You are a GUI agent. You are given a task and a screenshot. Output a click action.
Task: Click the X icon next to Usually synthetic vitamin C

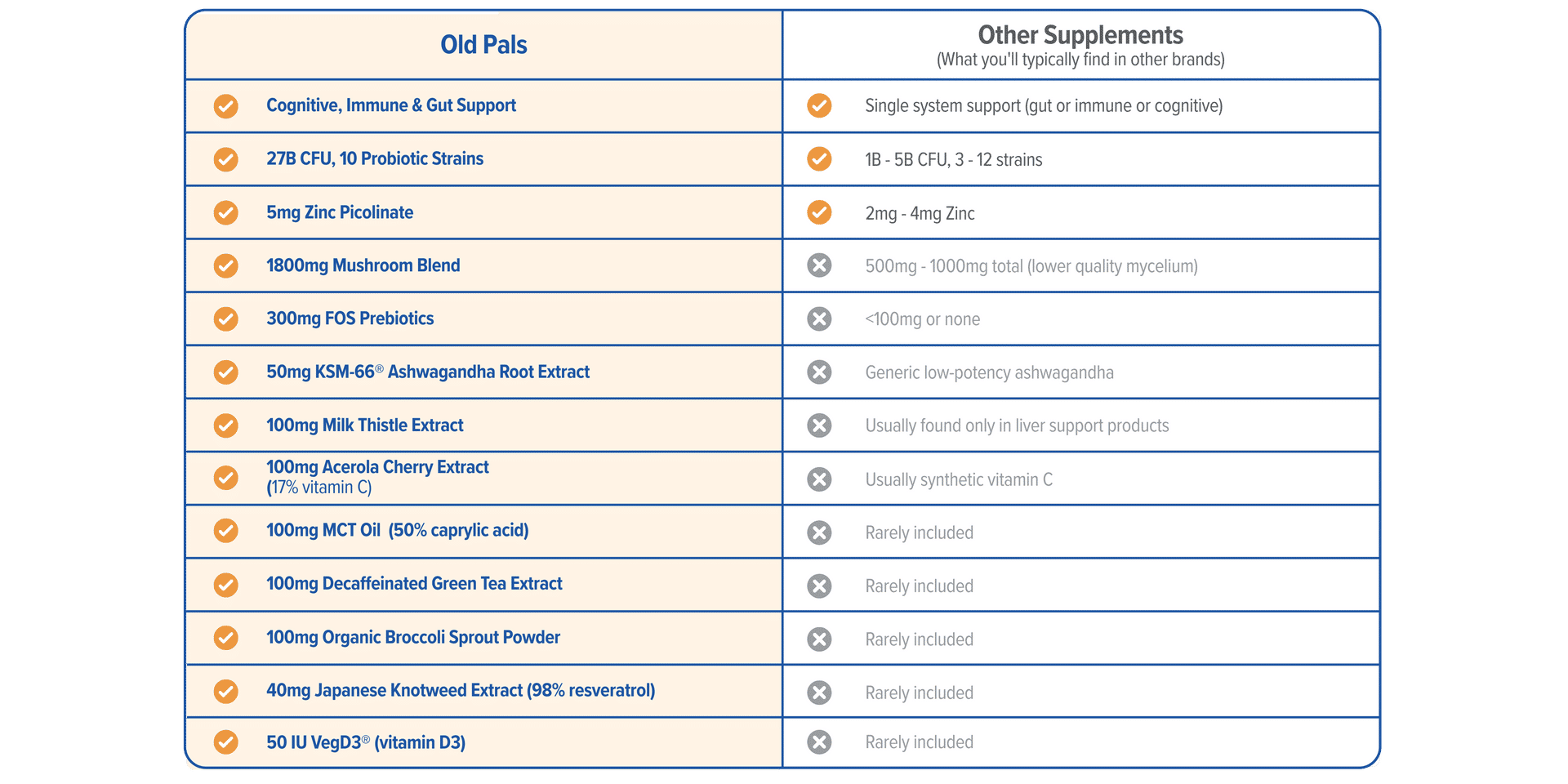click(x=819, y=479)
